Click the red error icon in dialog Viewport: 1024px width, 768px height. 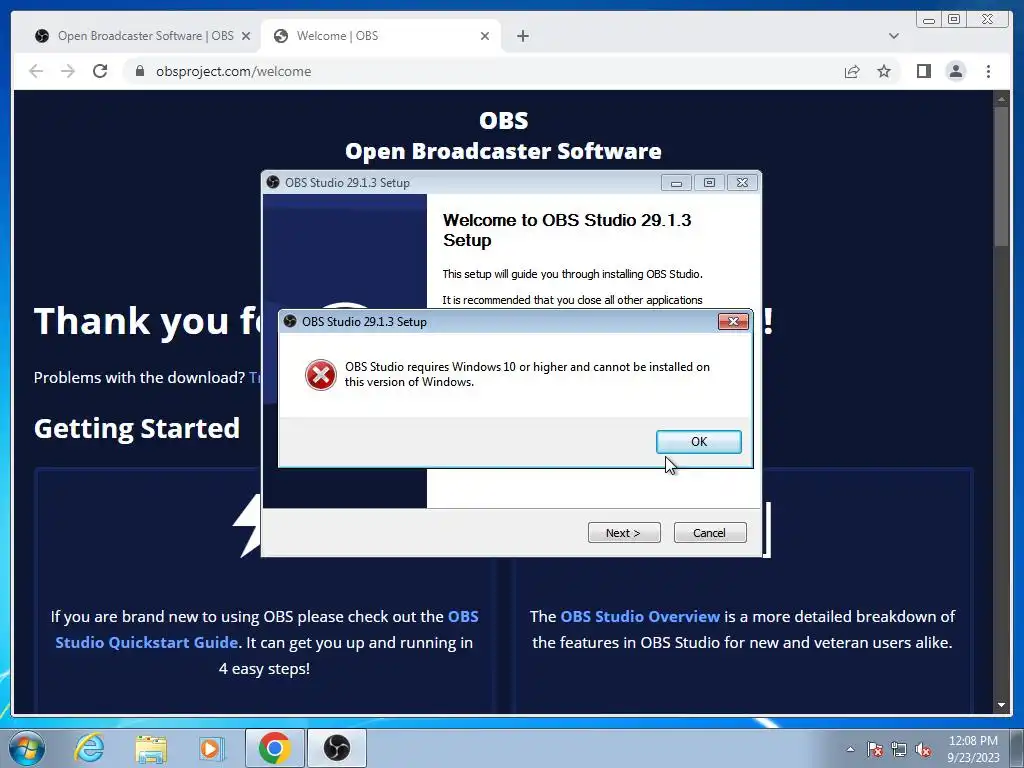[320, 375]
